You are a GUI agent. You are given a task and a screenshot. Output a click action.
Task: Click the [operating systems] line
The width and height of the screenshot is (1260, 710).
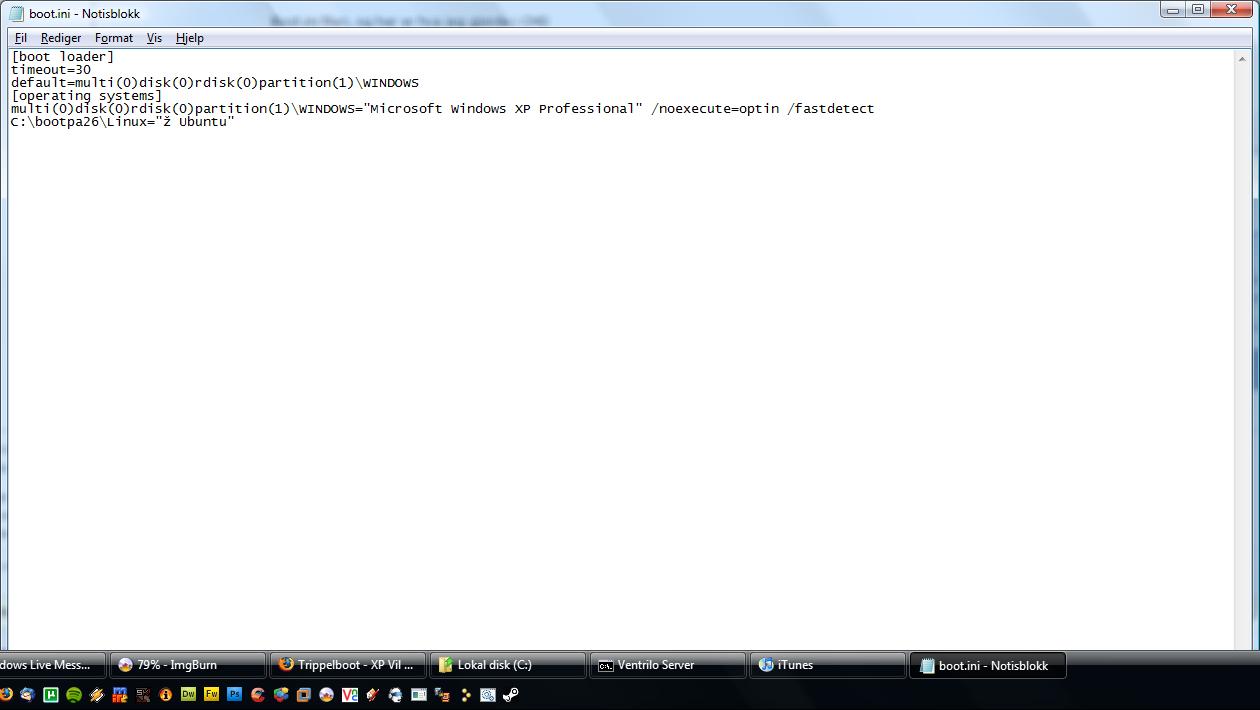click(x=86, y=96)
